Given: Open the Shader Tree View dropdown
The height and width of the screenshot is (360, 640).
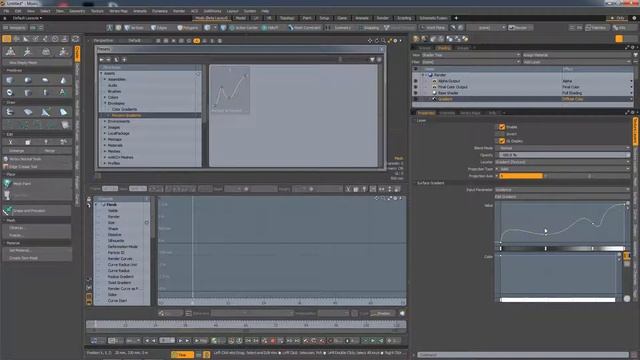Looking at the screenshot, I should [471, 55].
